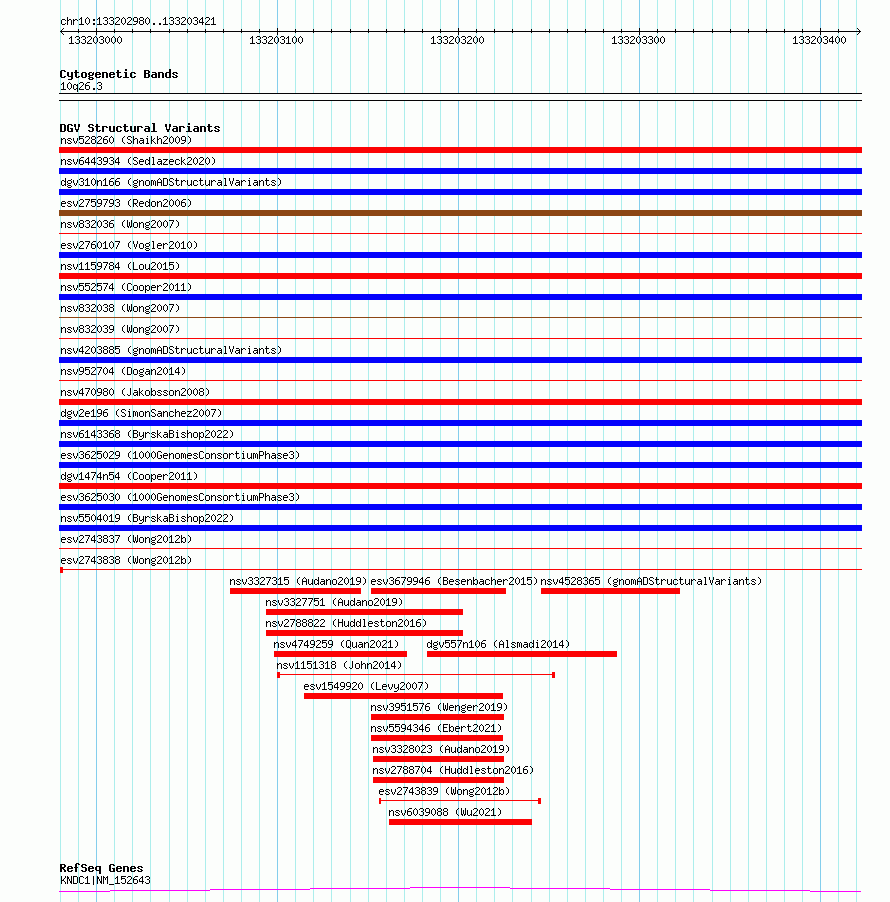The width and height of the screenshot is (890, 902).
Task: Open nsv3327751 (Audano2019) entry
Action: [x=334, y=602]
